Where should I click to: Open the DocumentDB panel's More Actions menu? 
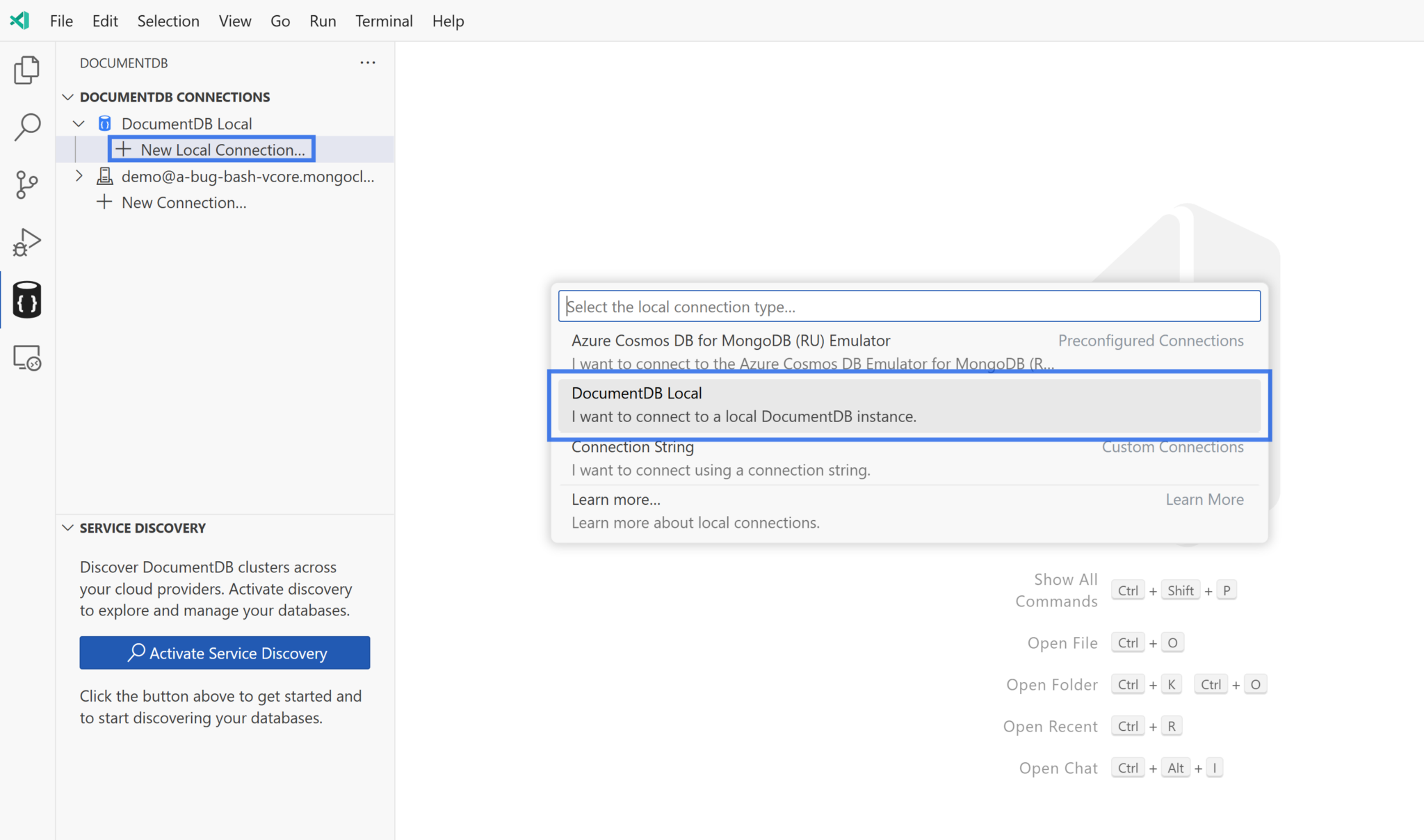click(368, 63)
